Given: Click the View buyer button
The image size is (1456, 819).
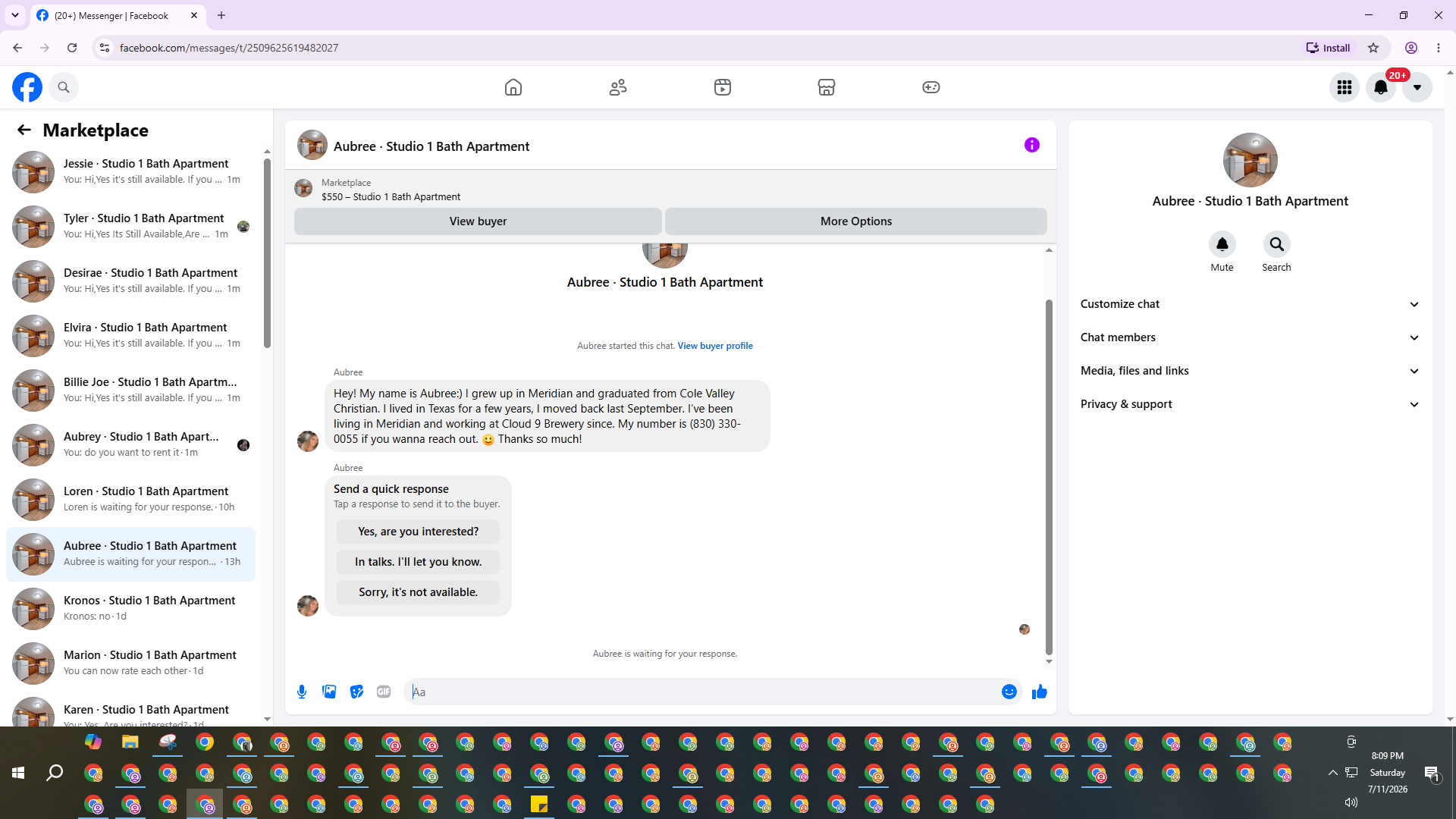Looking at the screenshot, I should [x=478, y=221].
